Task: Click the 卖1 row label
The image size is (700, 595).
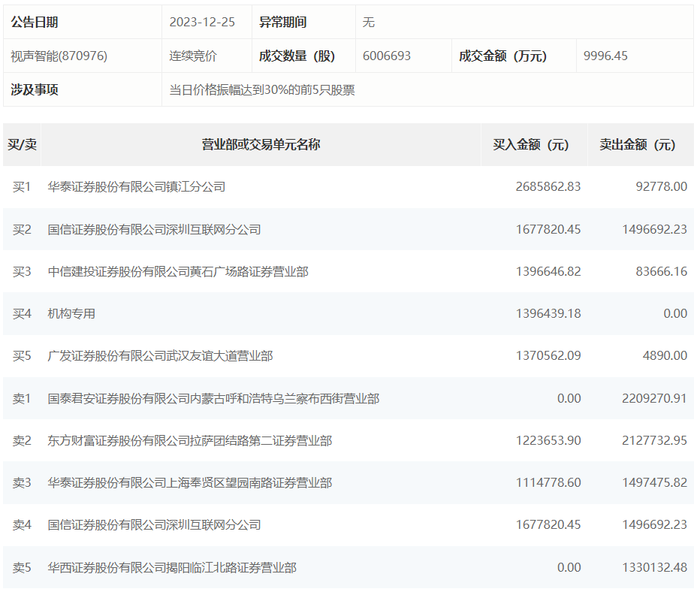Action: pos(21,398)
